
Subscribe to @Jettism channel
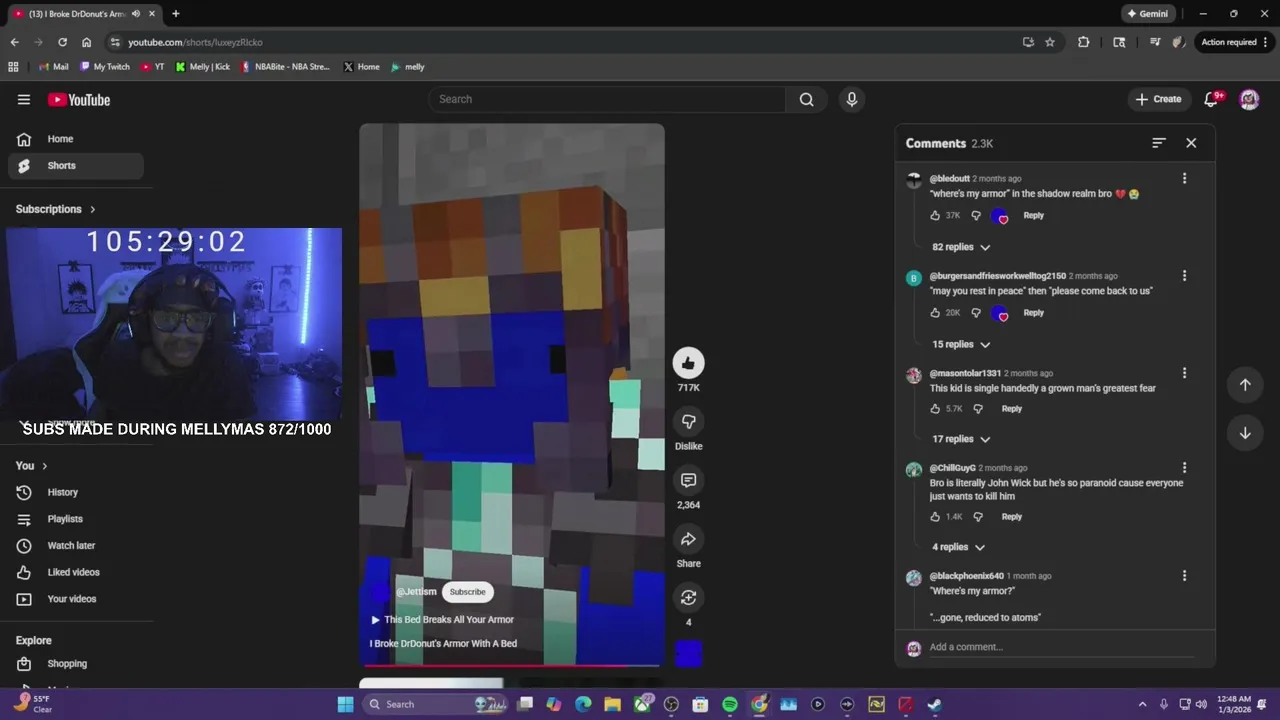coord(467,592)
